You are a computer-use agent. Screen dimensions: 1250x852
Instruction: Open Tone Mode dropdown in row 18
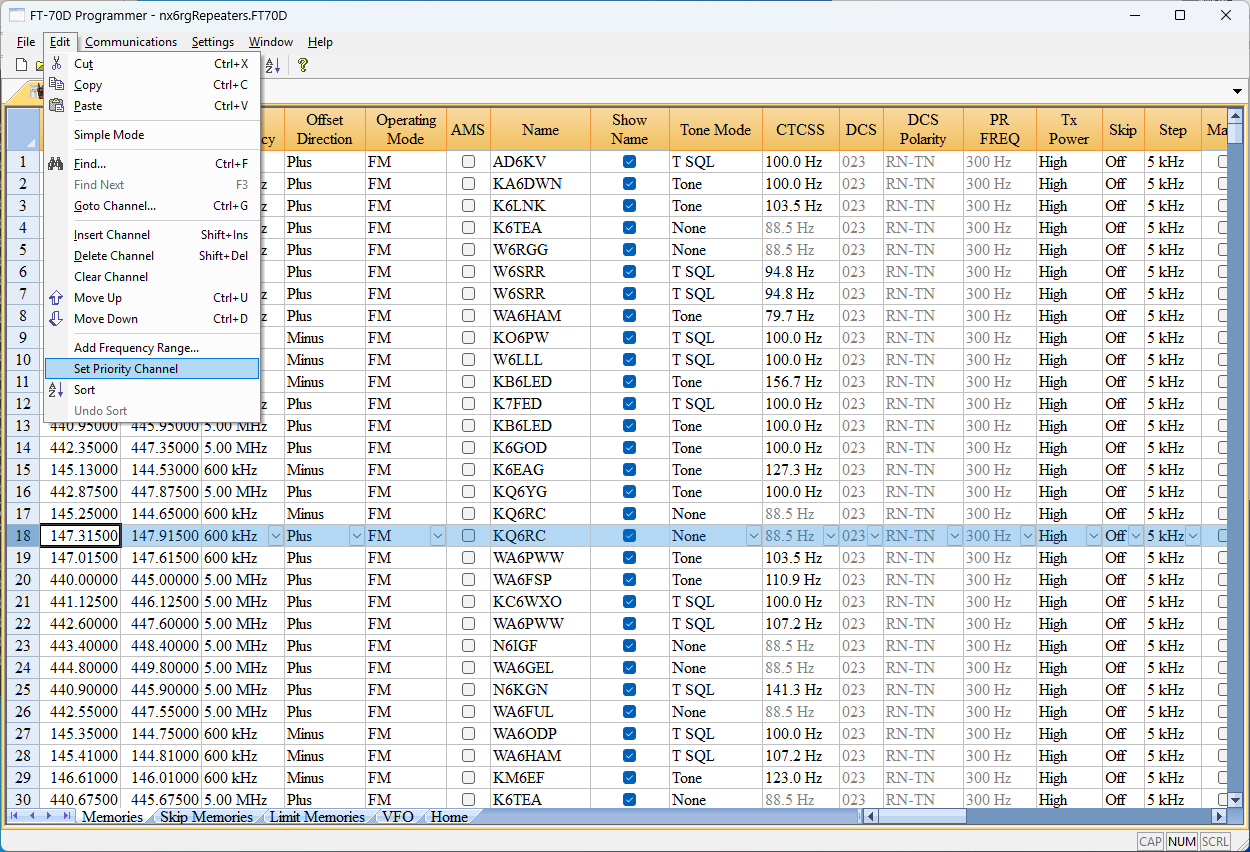click(754, 536)
